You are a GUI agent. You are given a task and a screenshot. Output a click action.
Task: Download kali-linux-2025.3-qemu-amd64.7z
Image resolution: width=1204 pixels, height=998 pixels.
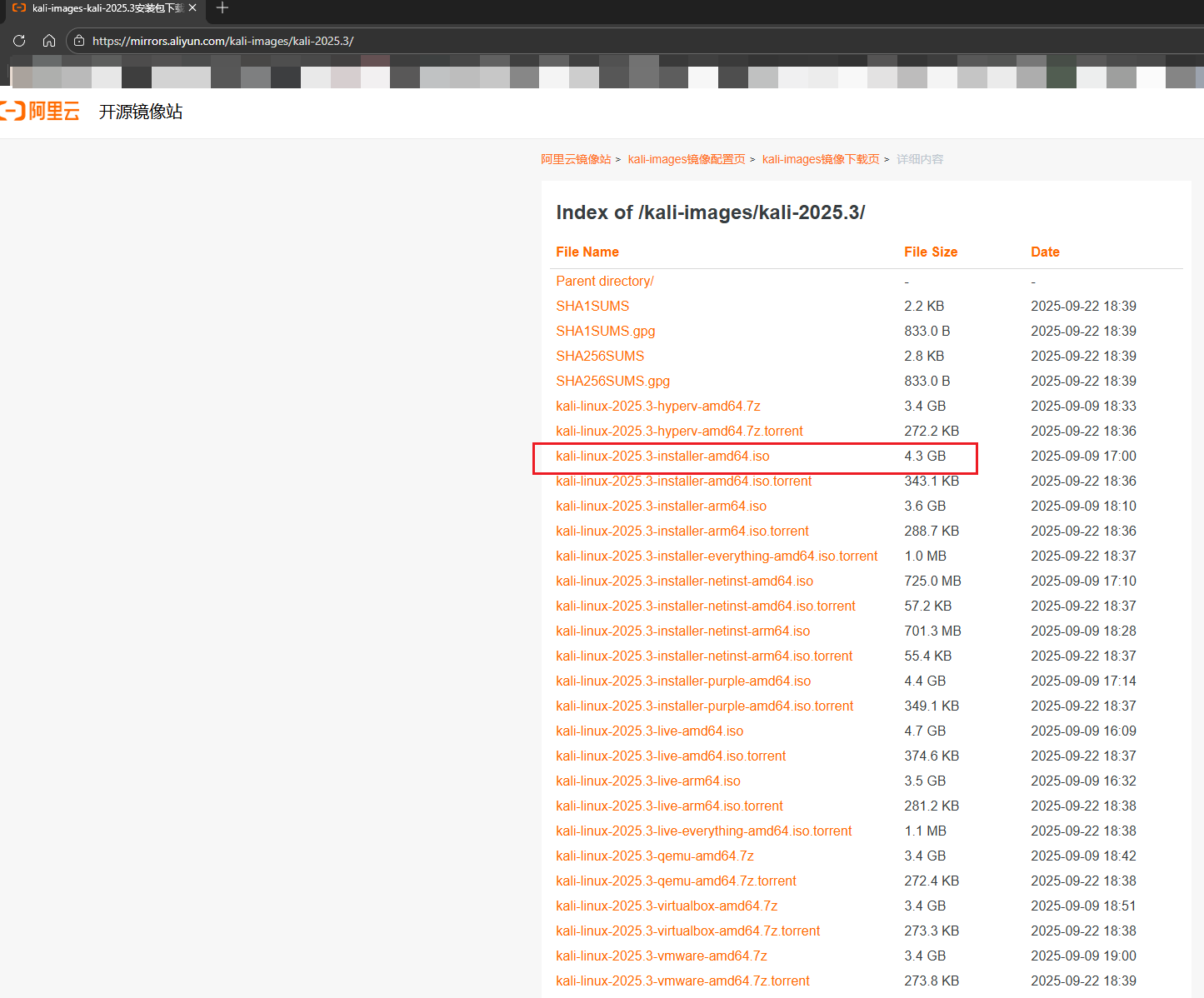pos(655,856)
